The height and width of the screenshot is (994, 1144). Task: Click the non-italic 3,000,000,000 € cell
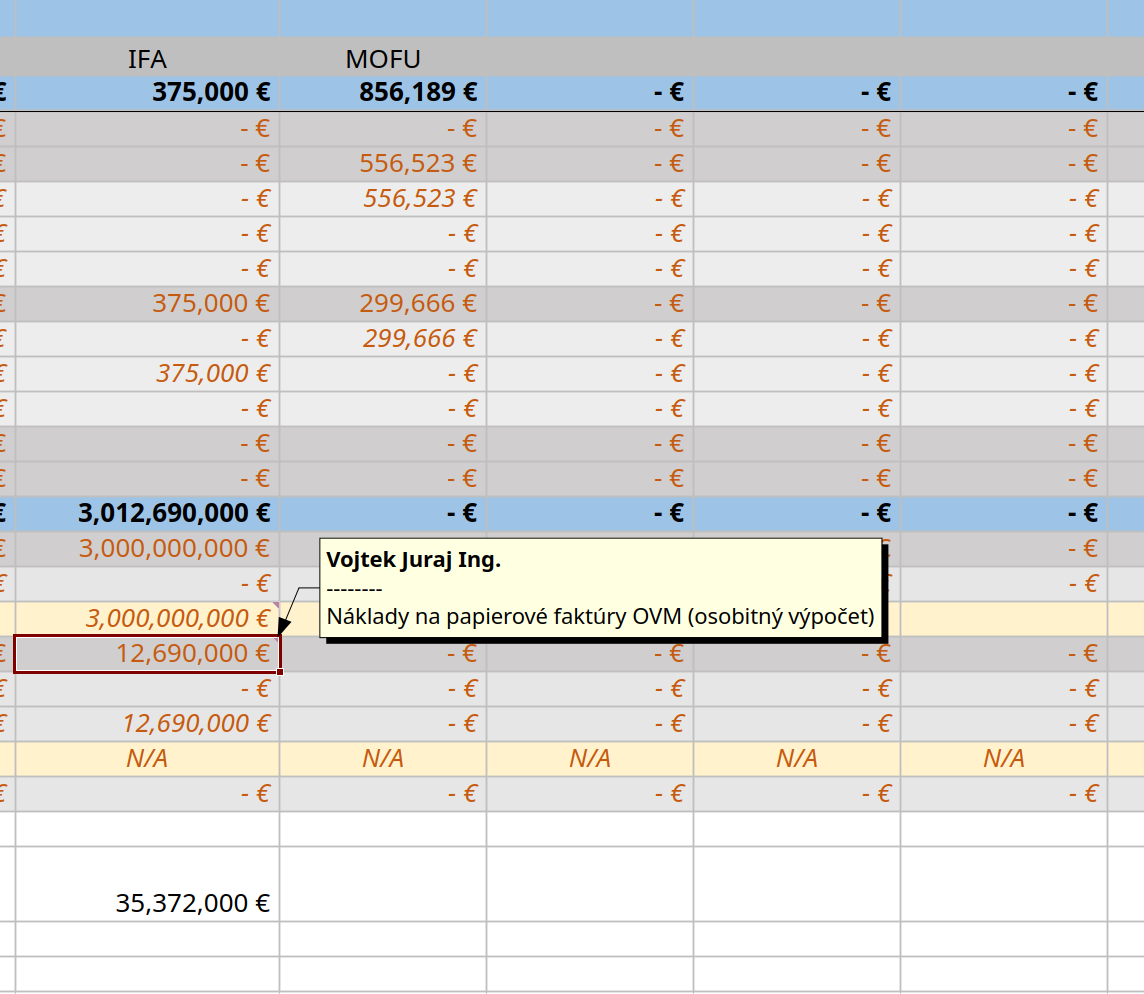147,548
